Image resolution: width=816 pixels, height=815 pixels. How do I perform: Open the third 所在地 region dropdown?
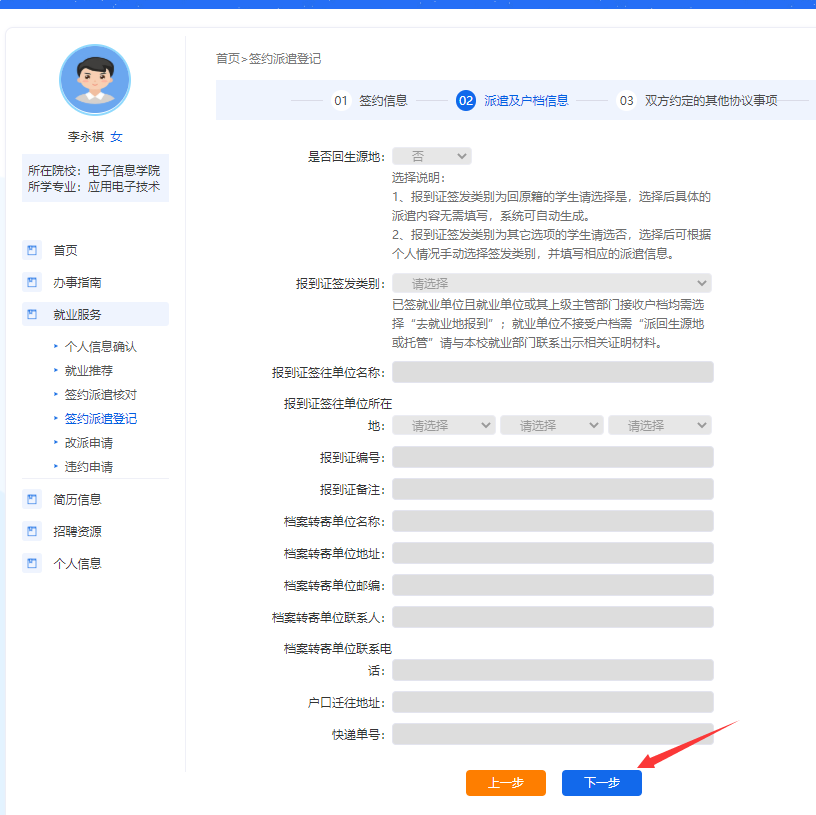pos(659,425)
